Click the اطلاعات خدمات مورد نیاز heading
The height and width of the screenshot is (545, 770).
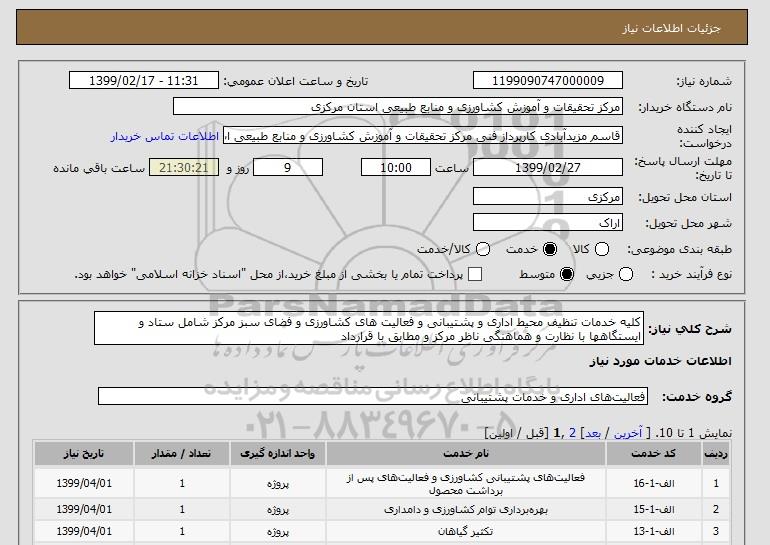[x=660, y=361]
